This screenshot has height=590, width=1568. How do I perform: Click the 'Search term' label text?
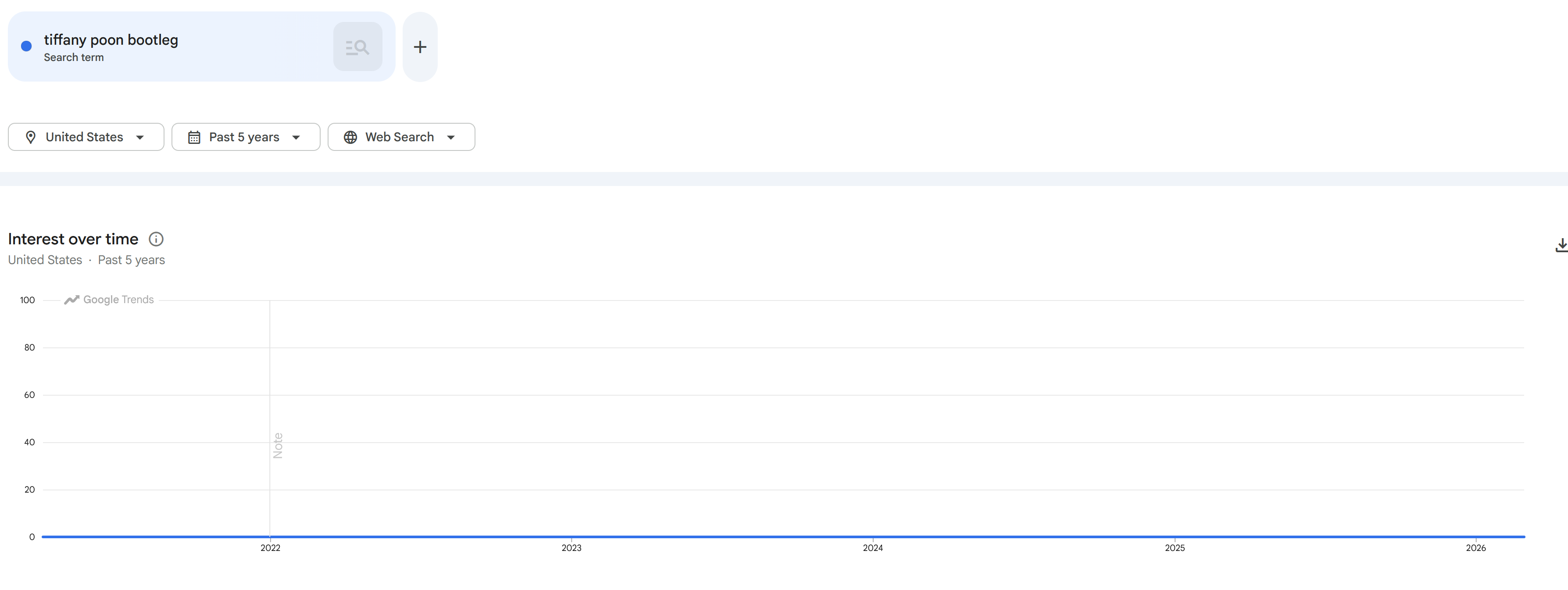click(x=74, y=57)
